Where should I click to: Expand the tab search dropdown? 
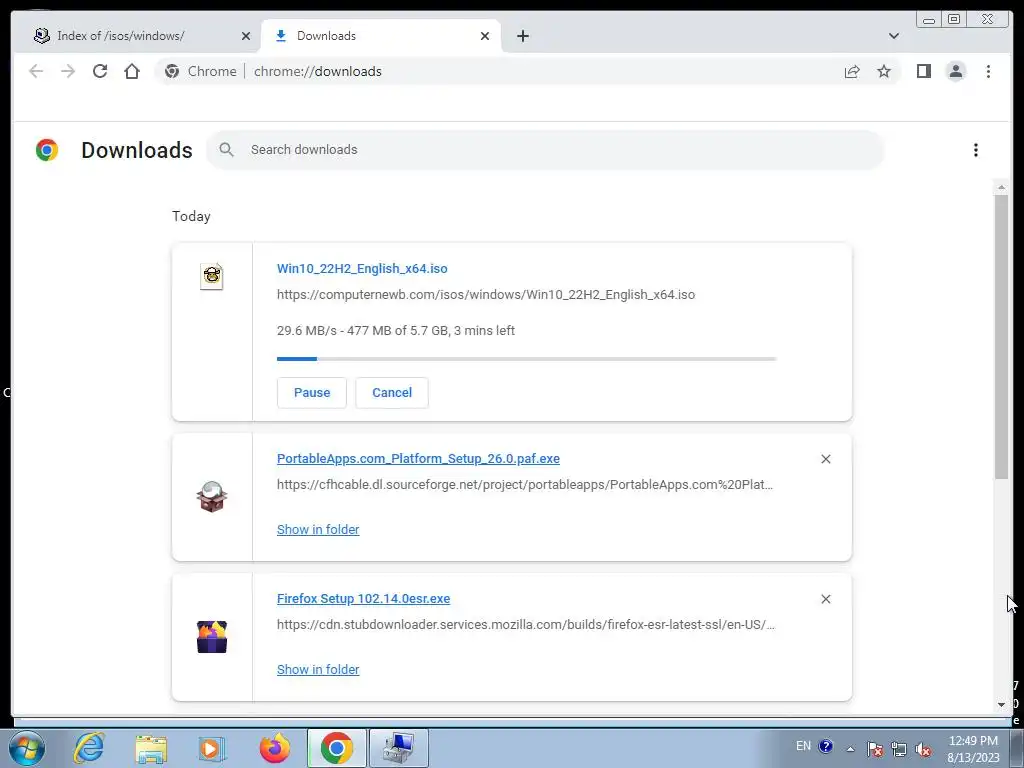click(x=893, y=36)
